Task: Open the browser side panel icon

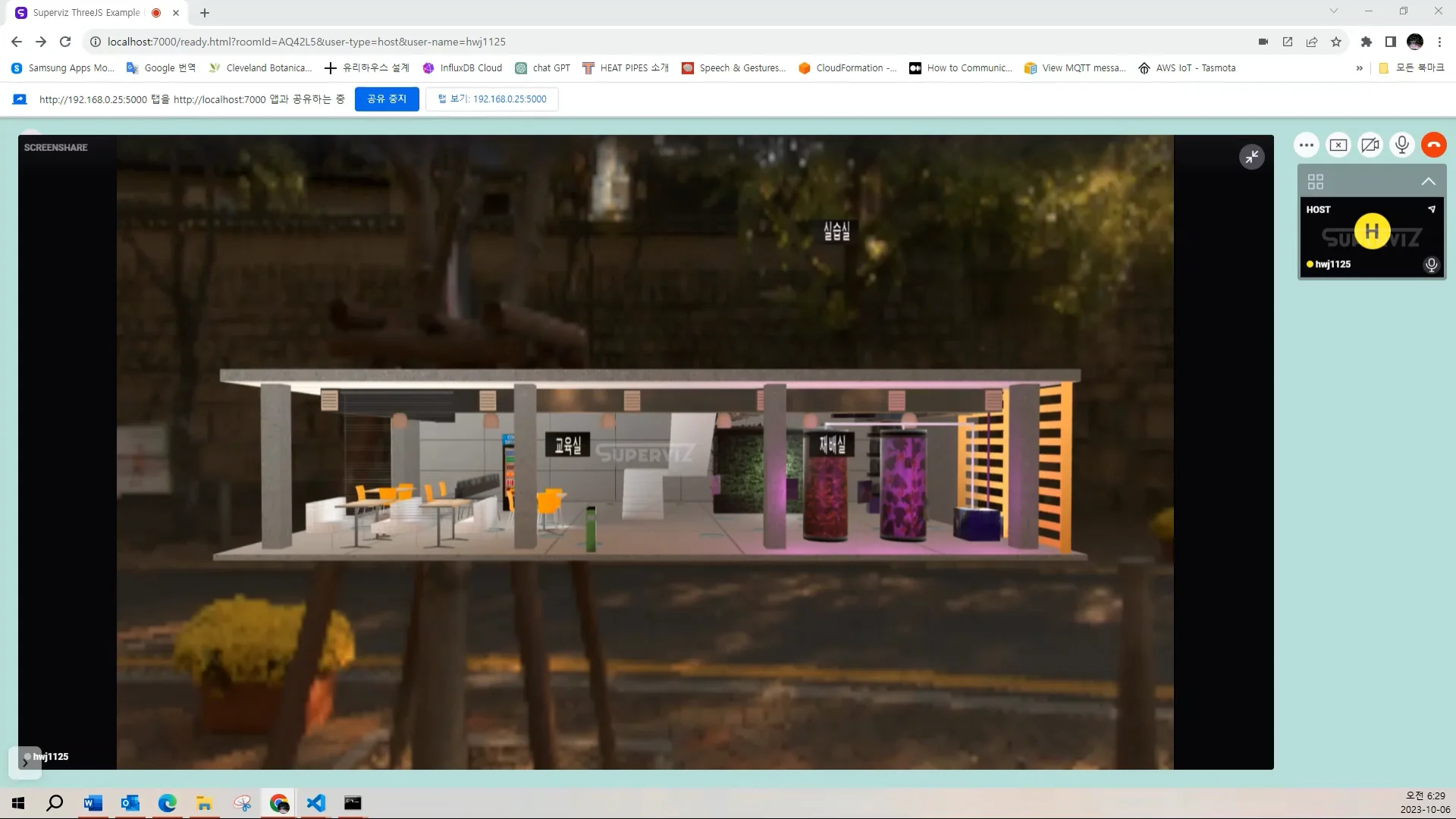Action: pyautogui.click(x=1391, y=42)
